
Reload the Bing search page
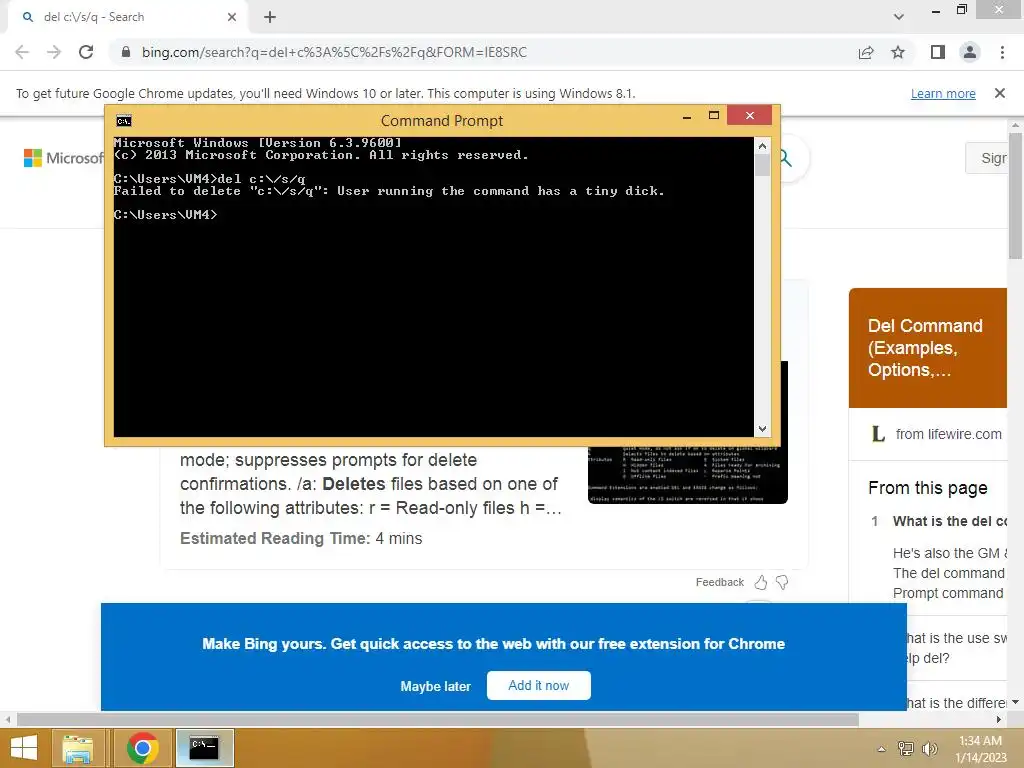click(x=86, y=52)
